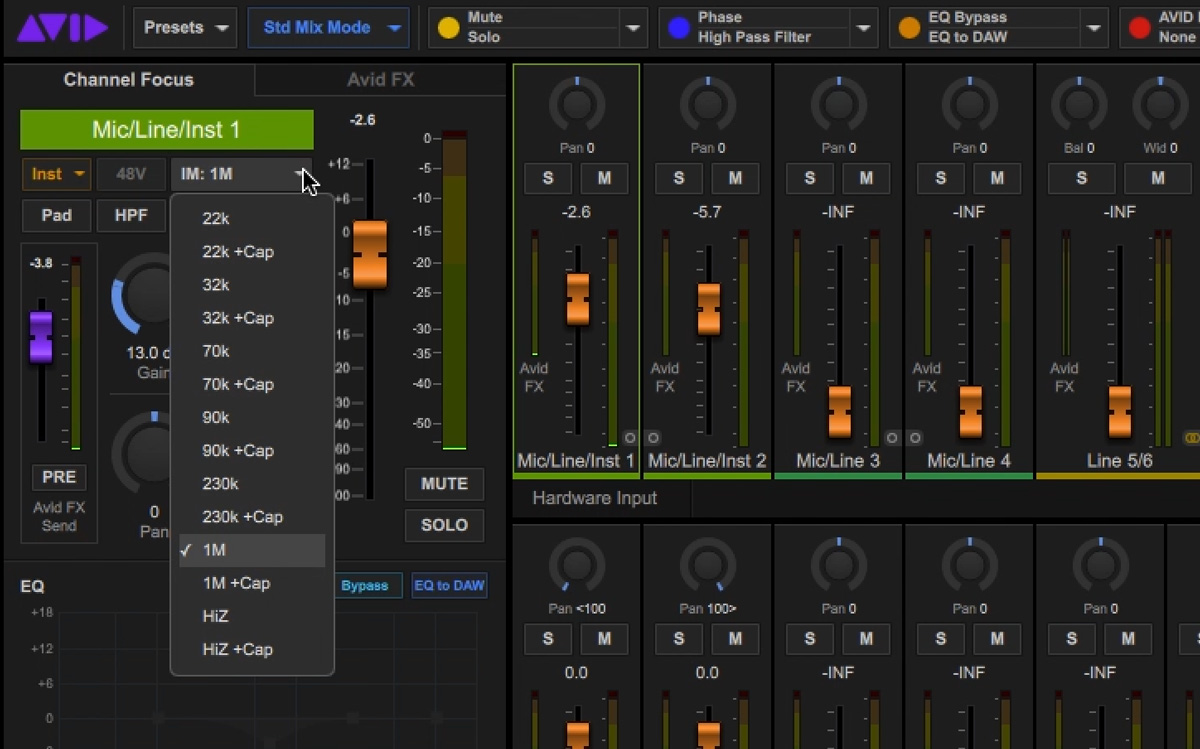The width and height of the screenshot is (1200, 749).
Task: Mute the Line 5/6 channel strip
Action: point(1158,178)
